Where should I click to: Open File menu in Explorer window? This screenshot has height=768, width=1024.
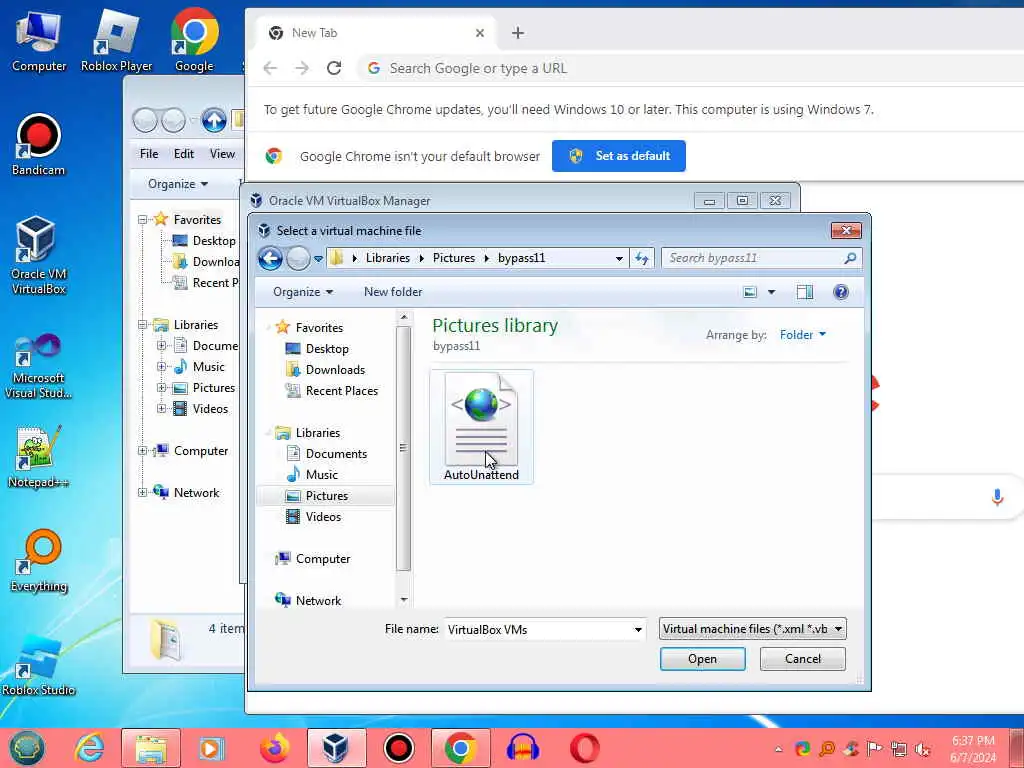(149, 153)
